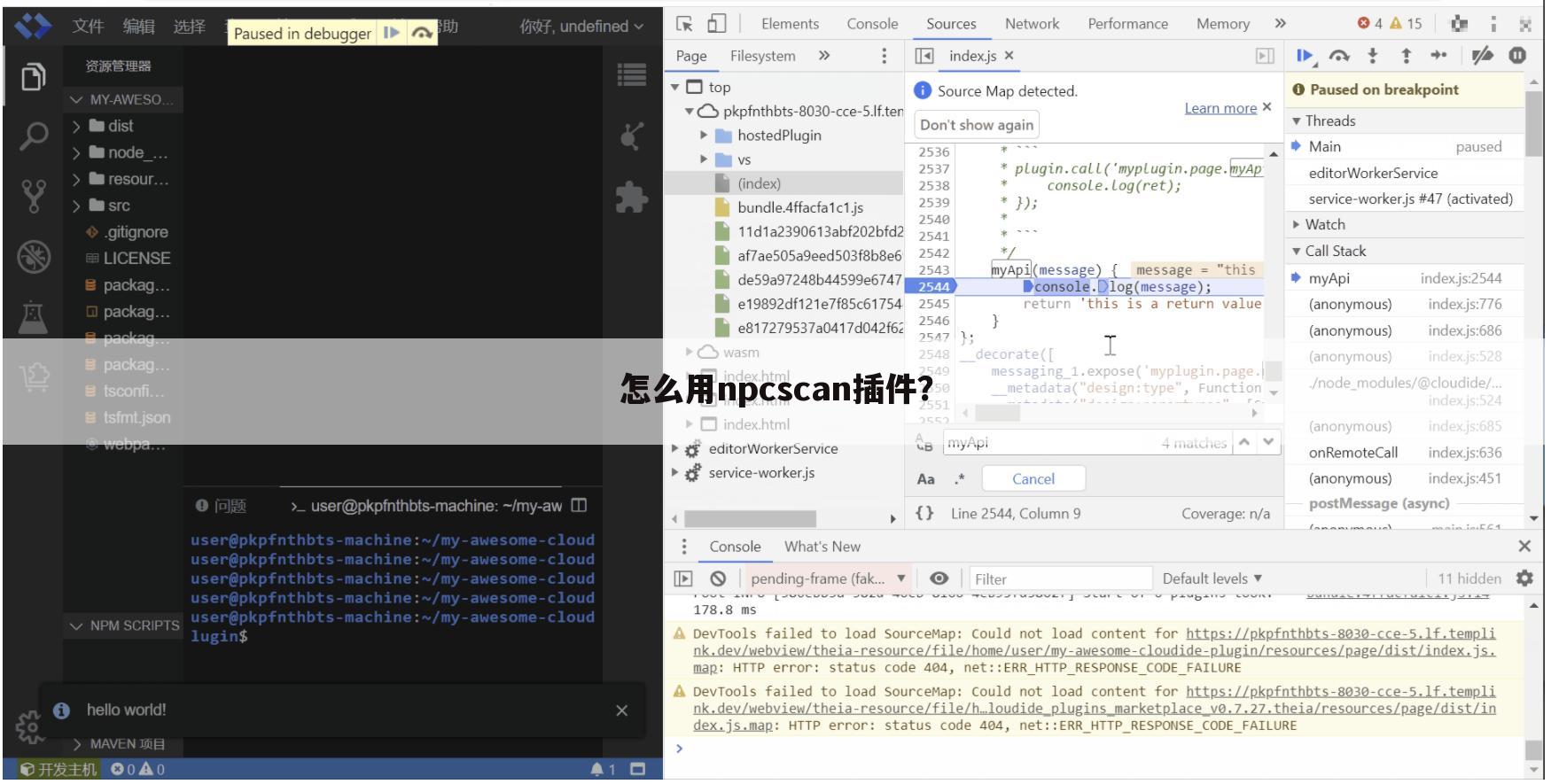Toggle pause on exceptions icon

point(1517,56)
